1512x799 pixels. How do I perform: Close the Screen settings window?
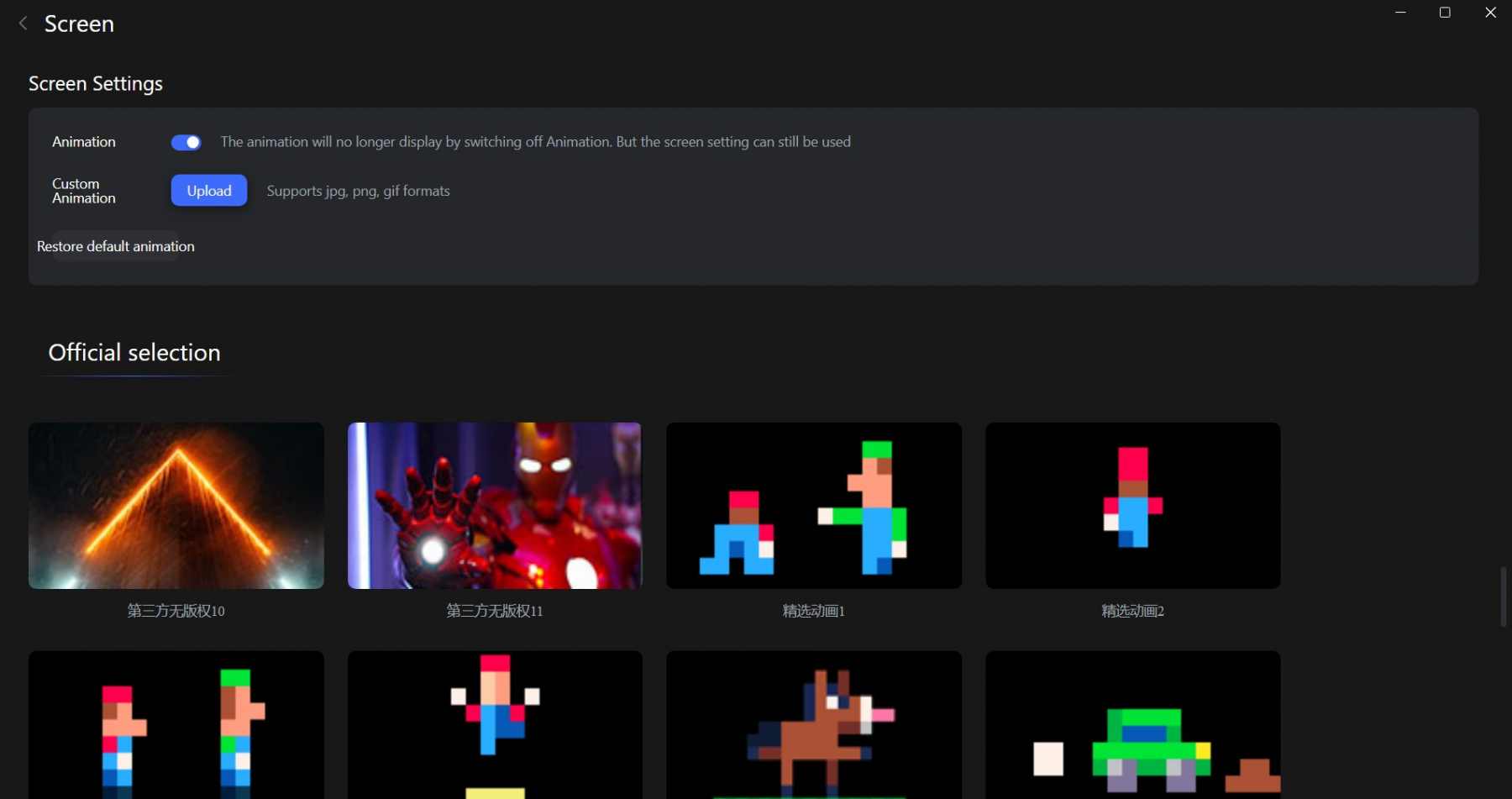point(1491,13)
